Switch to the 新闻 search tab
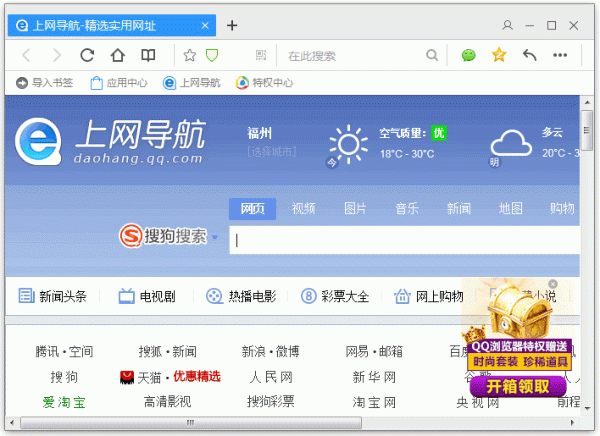Image resolution: width=600 pixels, height=436 pixels. click(458, 209)
